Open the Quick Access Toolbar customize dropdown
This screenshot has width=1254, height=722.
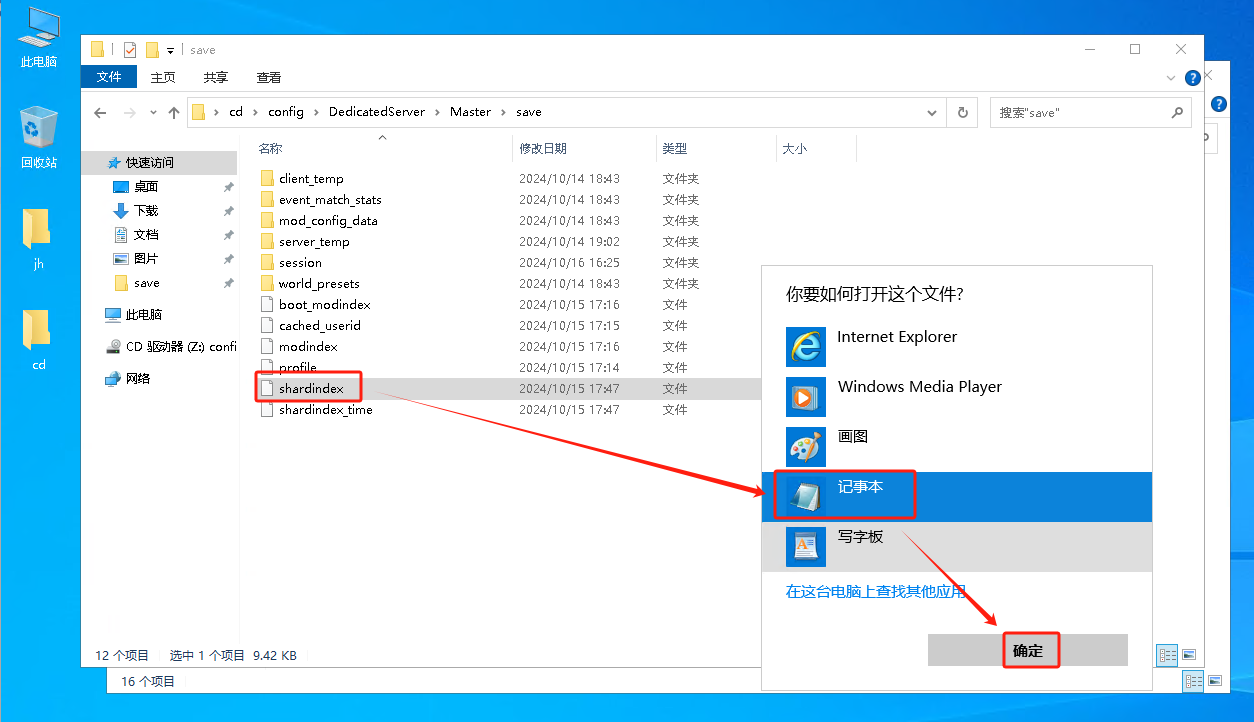171,50
